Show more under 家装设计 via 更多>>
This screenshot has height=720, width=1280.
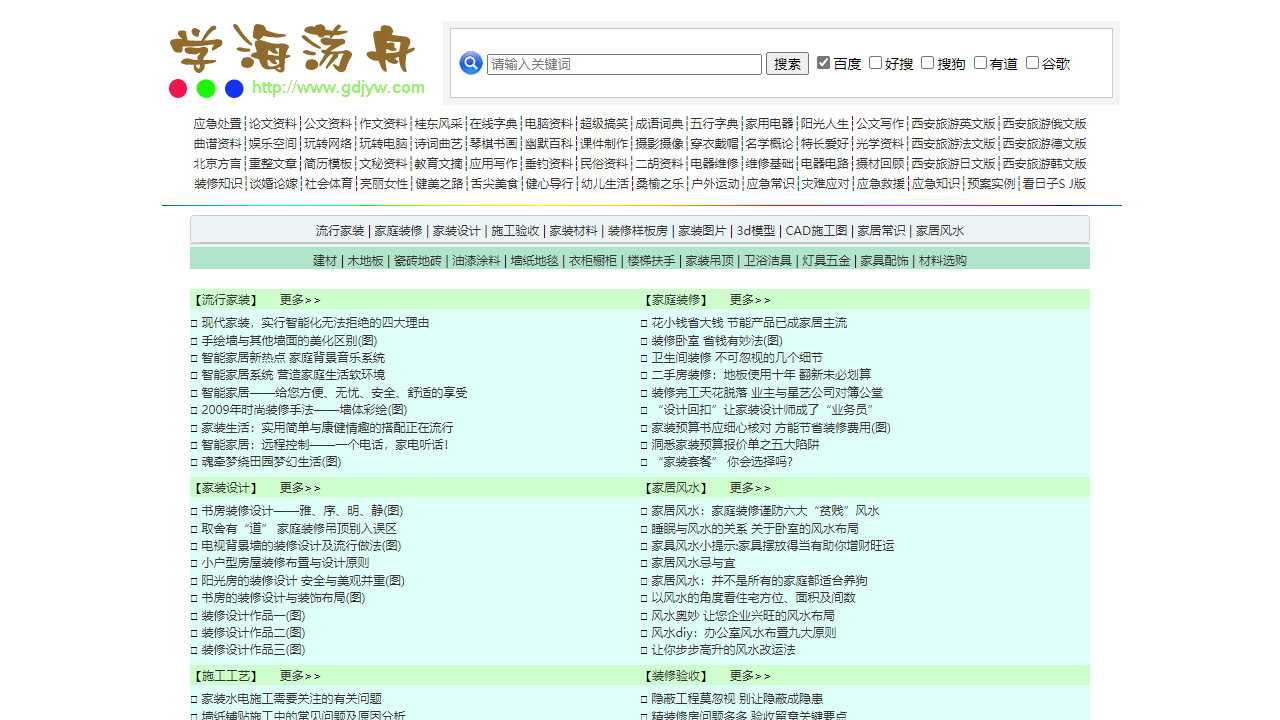click(300, 488)
